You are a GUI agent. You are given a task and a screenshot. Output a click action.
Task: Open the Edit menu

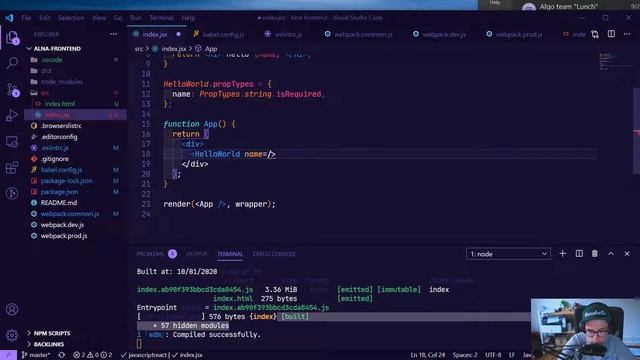click(x=45, y=18)
